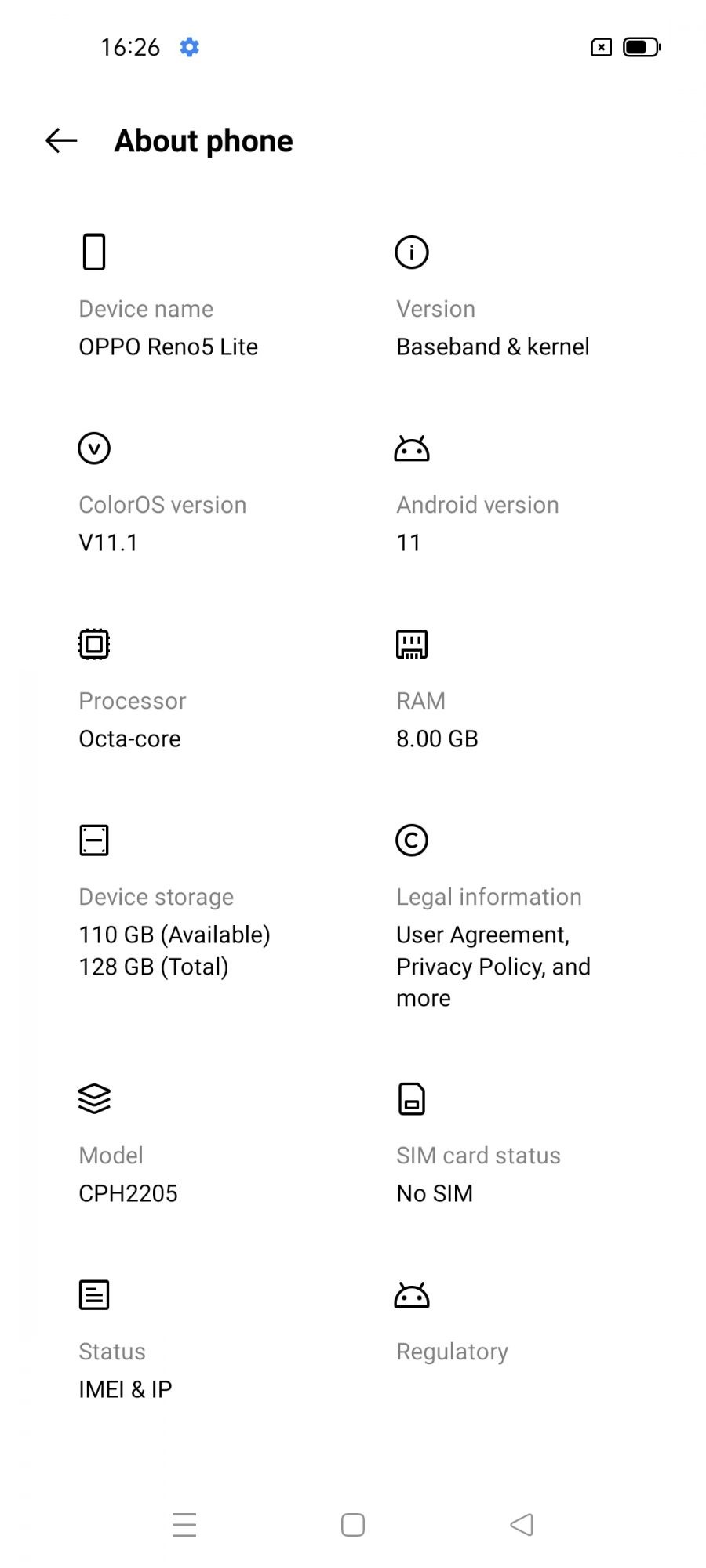The height and width of the screenshot is (1568, 706).
Task: Edit device name OPPO Reno5 Lite
Action: pos(168,347)
